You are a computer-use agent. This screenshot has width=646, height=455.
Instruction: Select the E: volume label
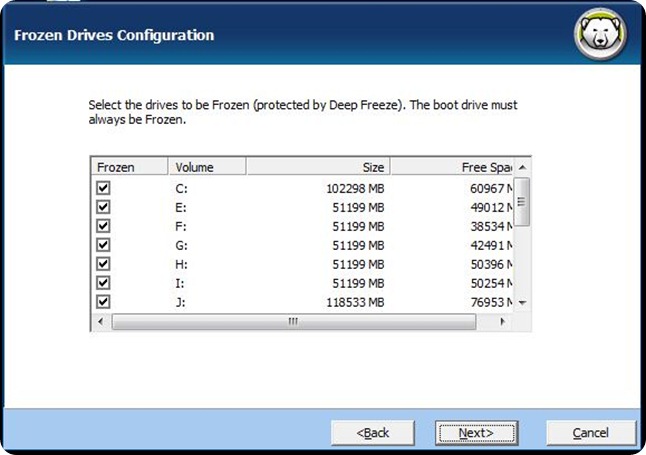point(181,208)
